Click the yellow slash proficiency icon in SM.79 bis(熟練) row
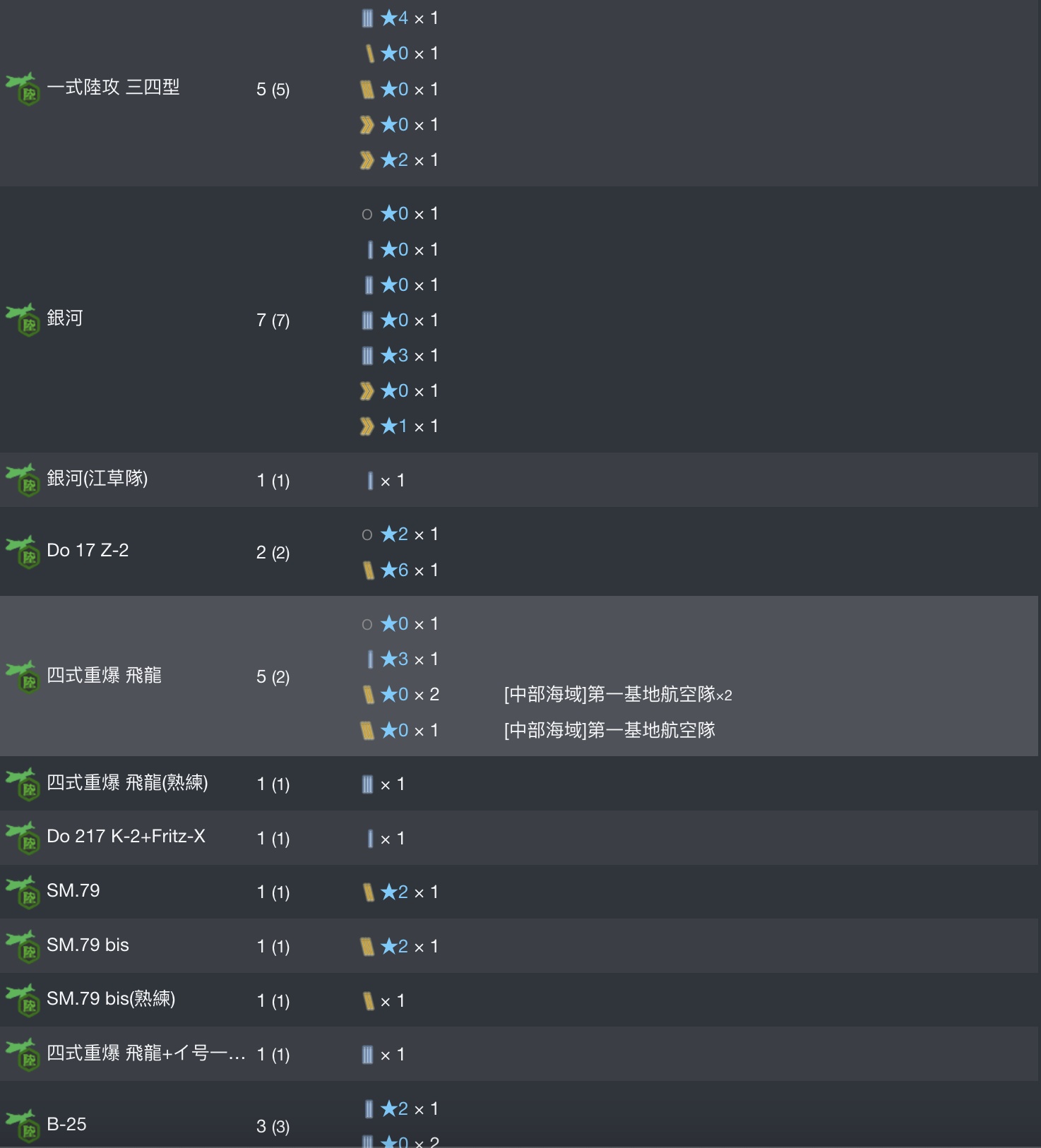The image size is (1041, 1148). (x=368, y=1001)
